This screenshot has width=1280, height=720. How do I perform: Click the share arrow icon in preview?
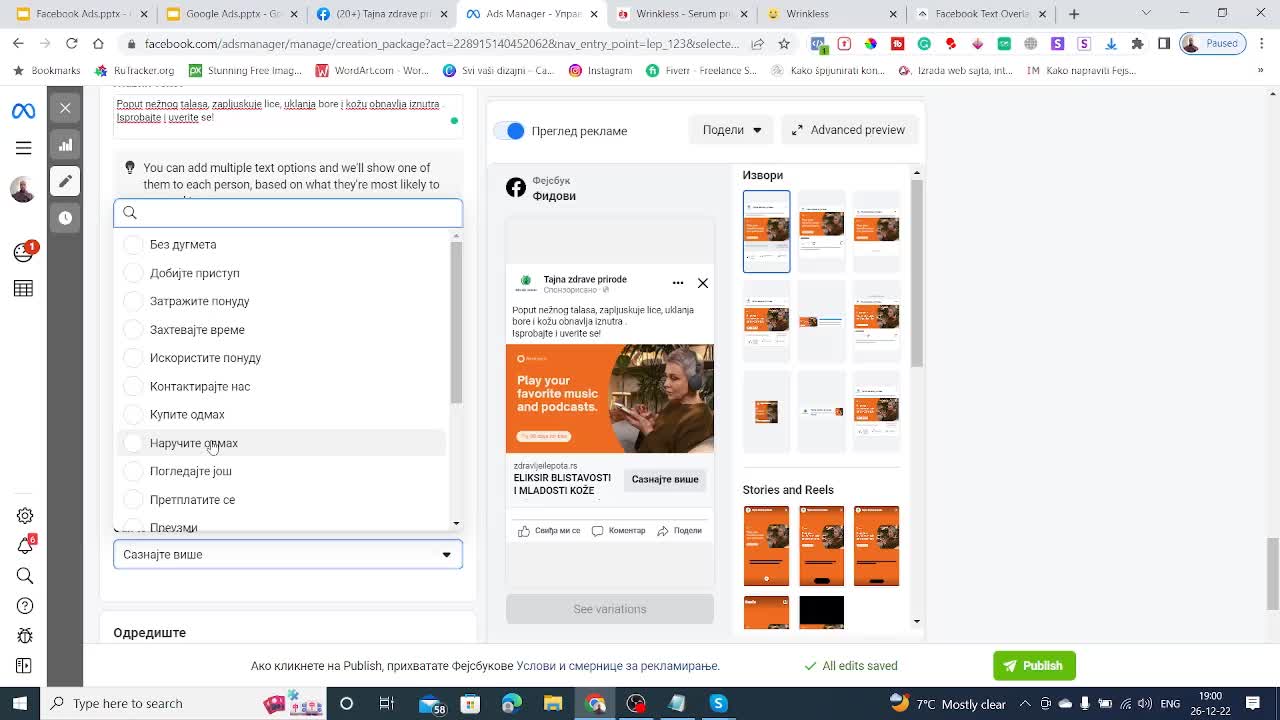(x=663, y=531)
